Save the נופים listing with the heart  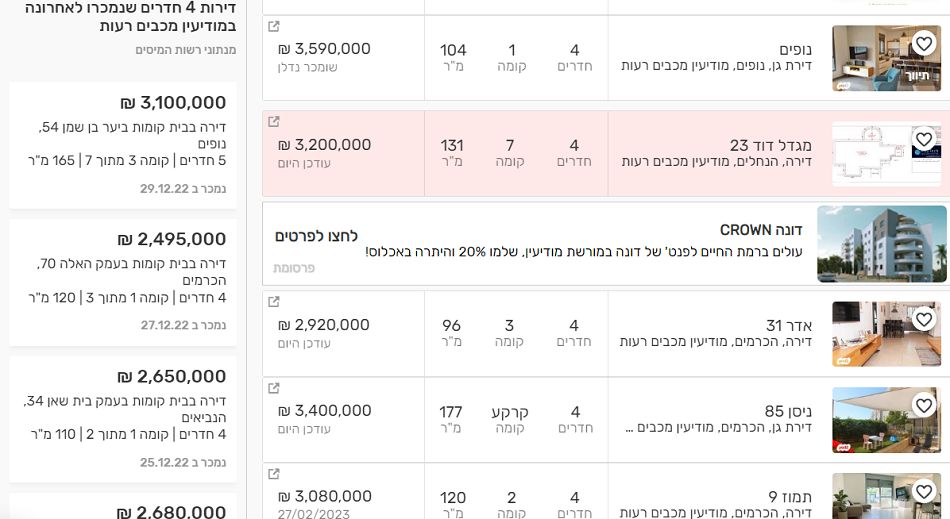924,43
